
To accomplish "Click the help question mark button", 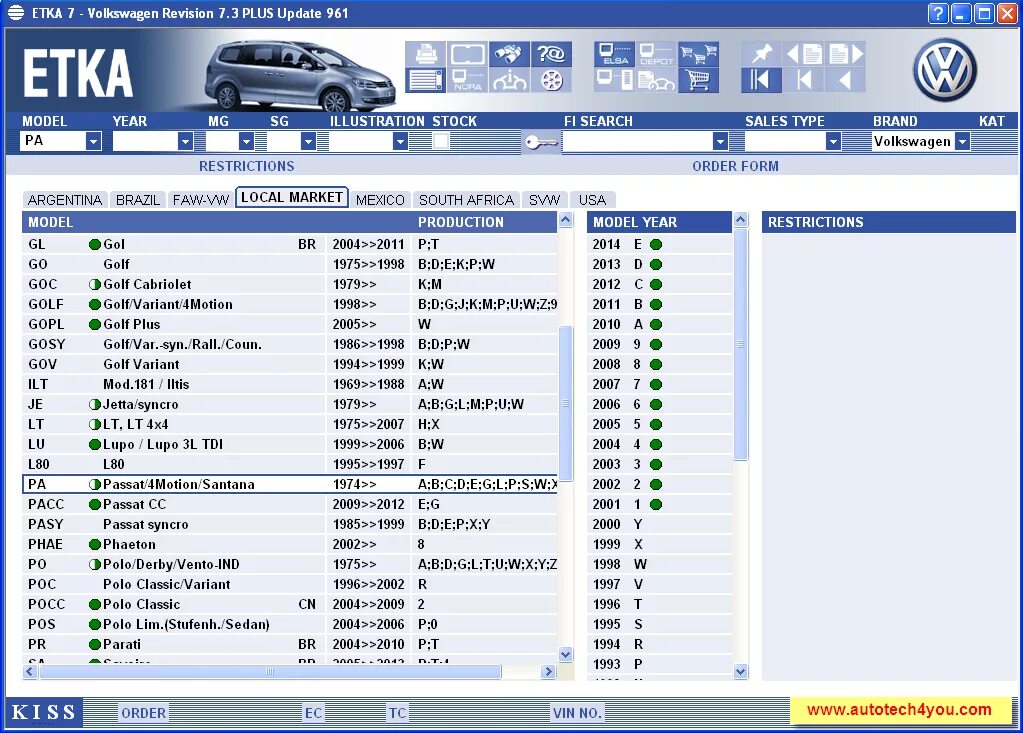I will pos(938,13).
